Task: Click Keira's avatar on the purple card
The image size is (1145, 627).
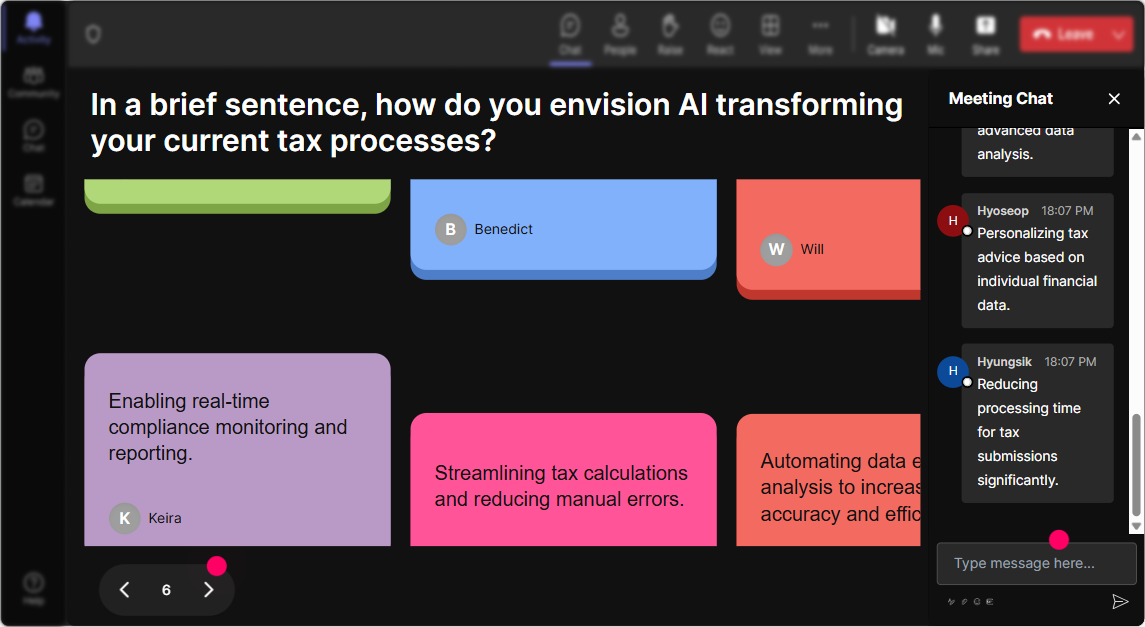Action: (x=125, y=518)
